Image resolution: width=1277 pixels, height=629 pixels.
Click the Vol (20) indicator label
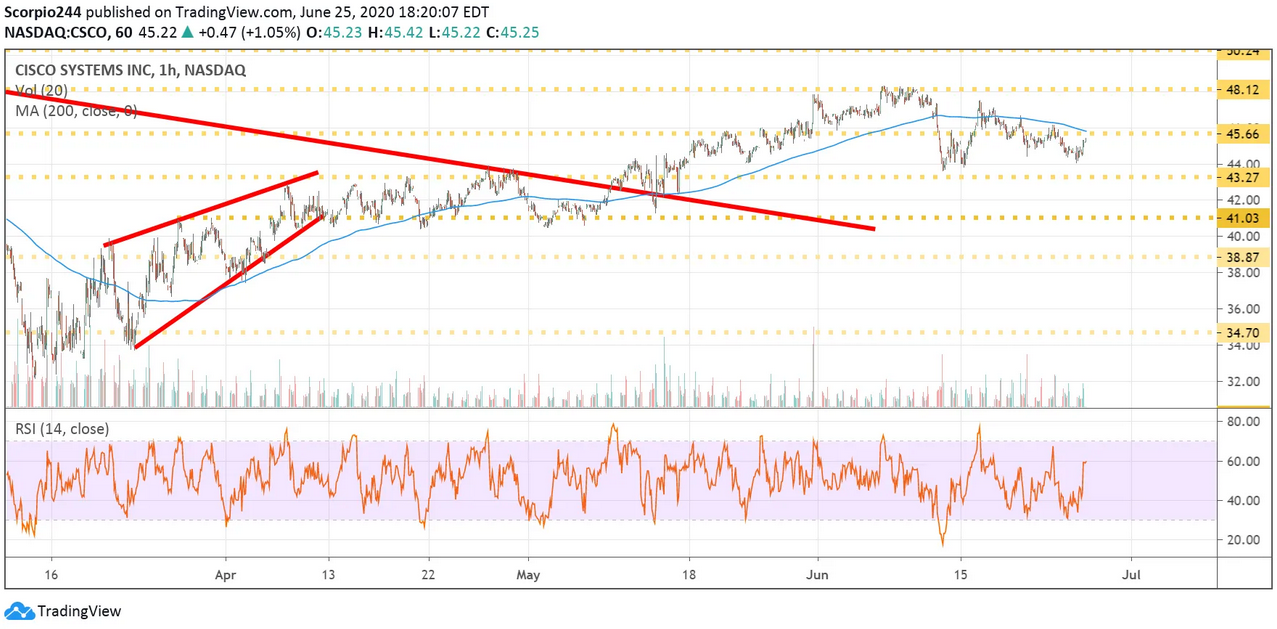[43, 91]
